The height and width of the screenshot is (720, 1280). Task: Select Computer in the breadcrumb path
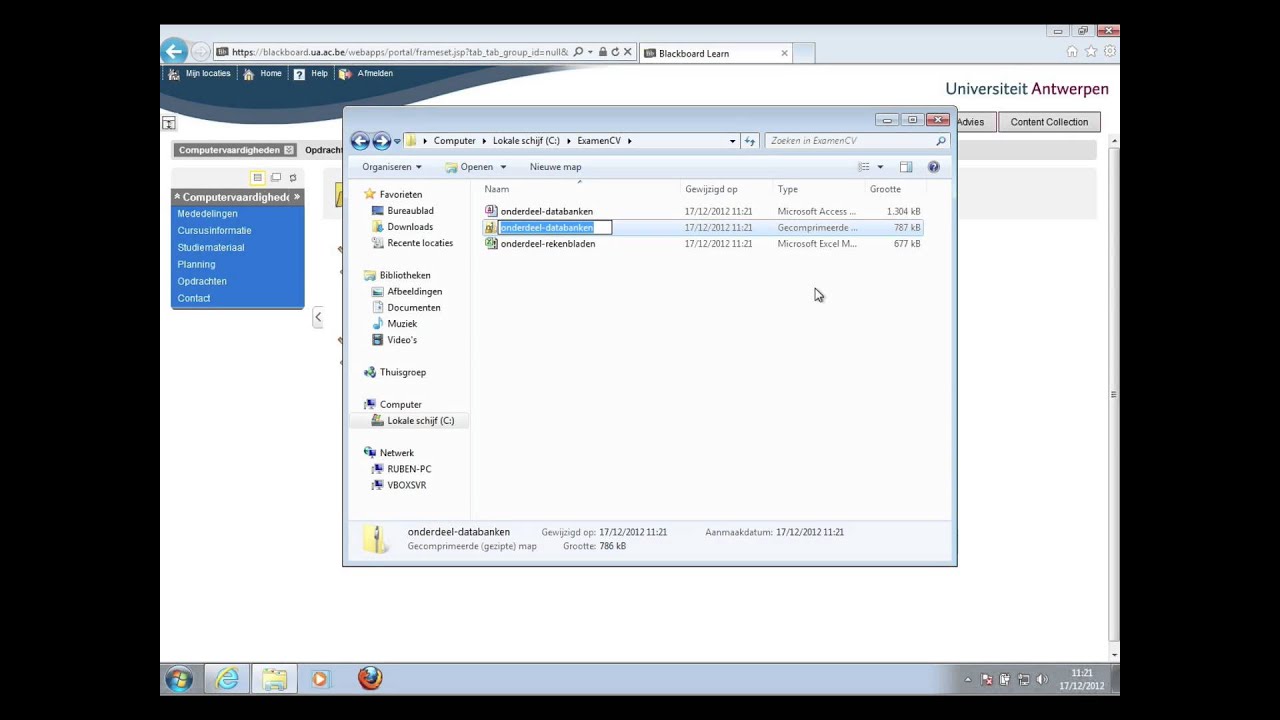pos(454,141)
